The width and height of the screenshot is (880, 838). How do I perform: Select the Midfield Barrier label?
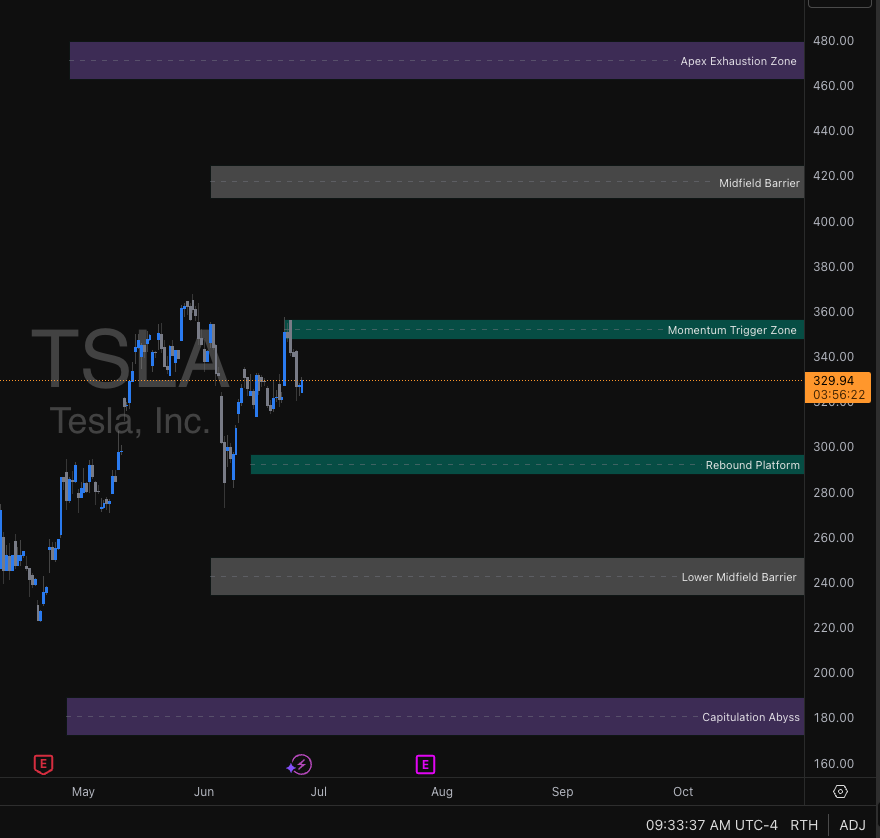point(759,183)
